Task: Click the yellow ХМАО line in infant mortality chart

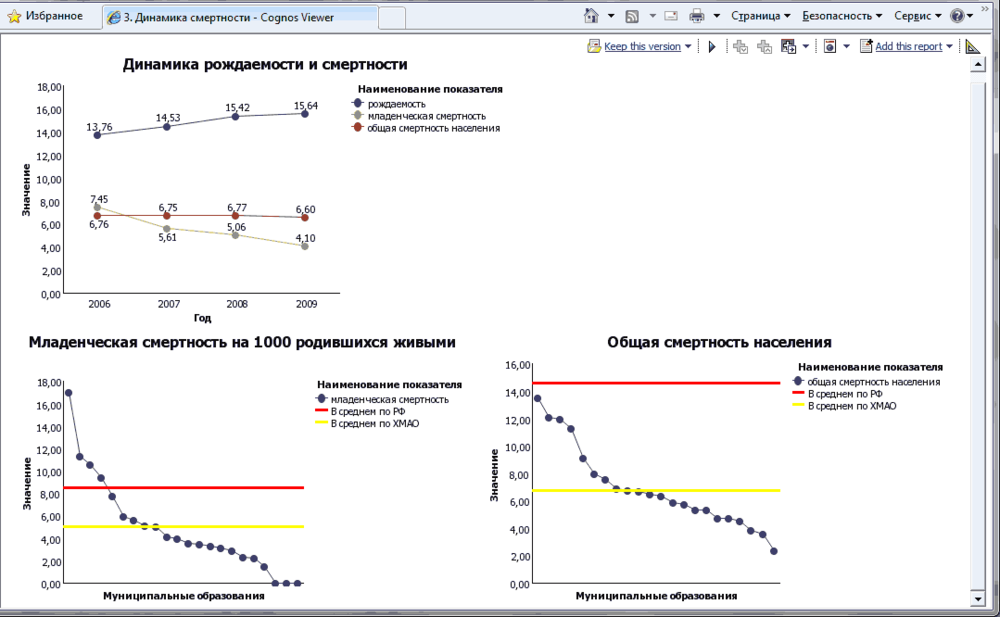Action: coord(184,526)
